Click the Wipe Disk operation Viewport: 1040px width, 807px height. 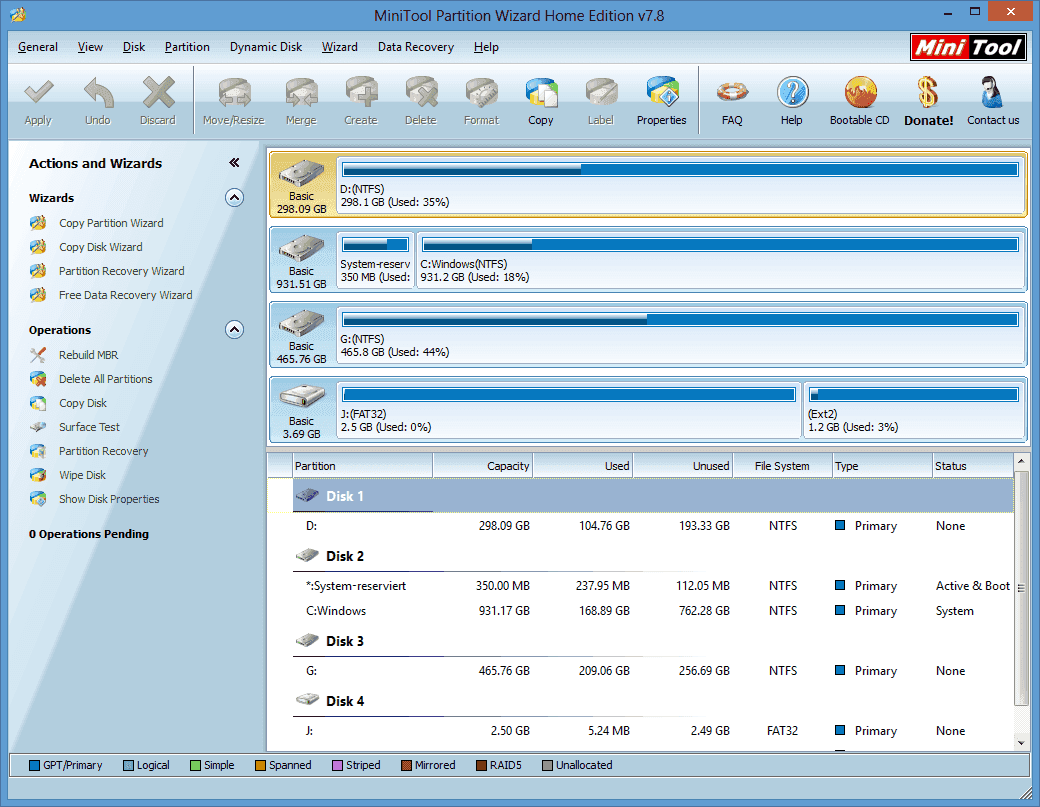click(82, 475)
